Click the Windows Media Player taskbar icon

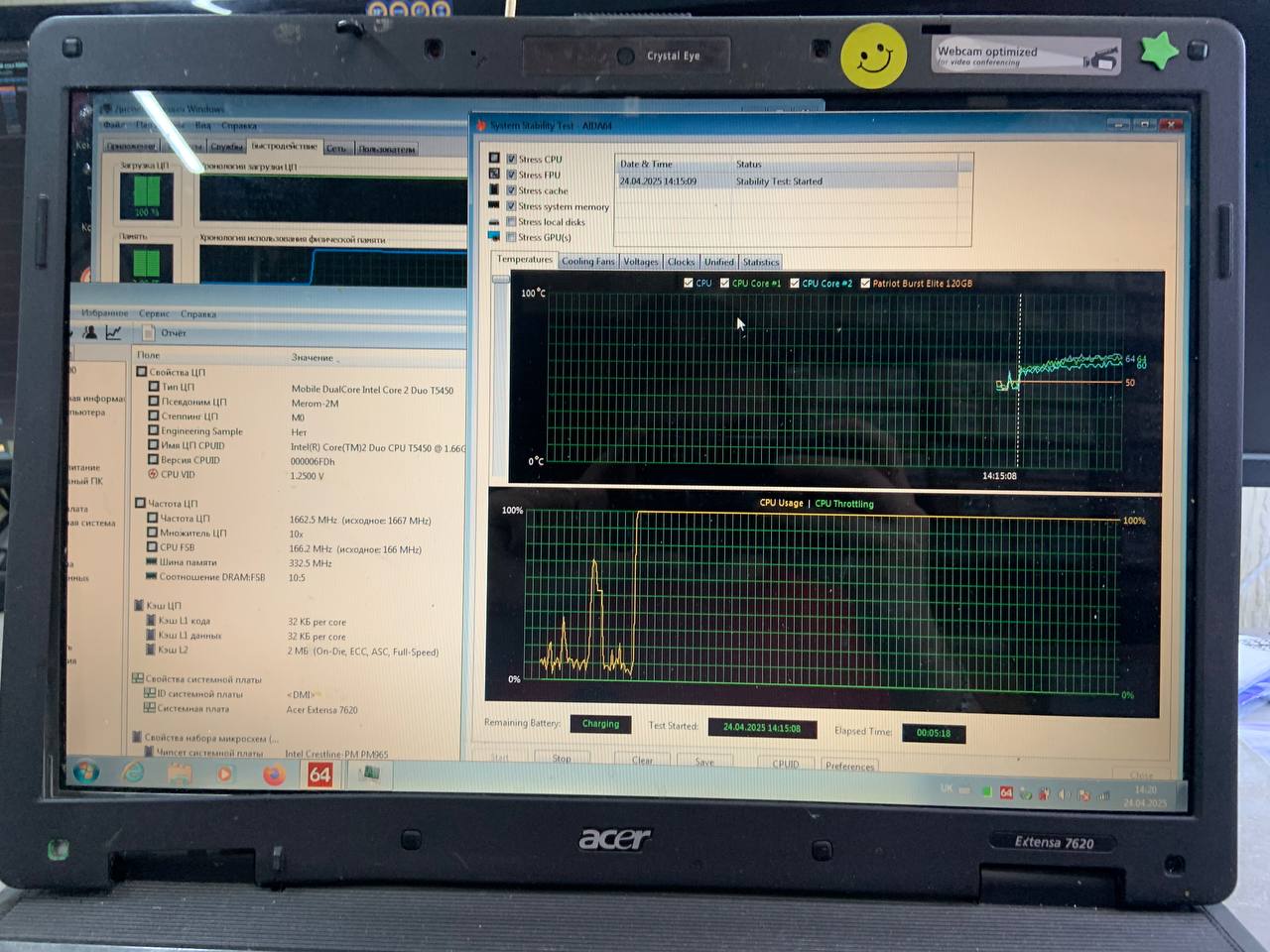(x=225, y=773)
